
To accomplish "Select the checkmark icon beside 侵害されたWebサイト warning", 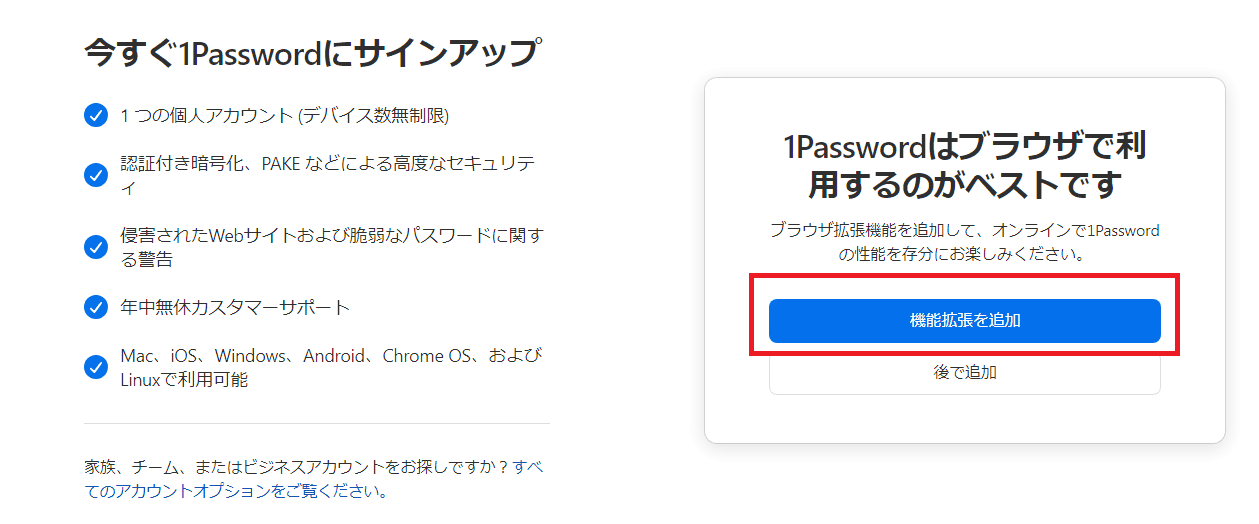I will 96,247.
